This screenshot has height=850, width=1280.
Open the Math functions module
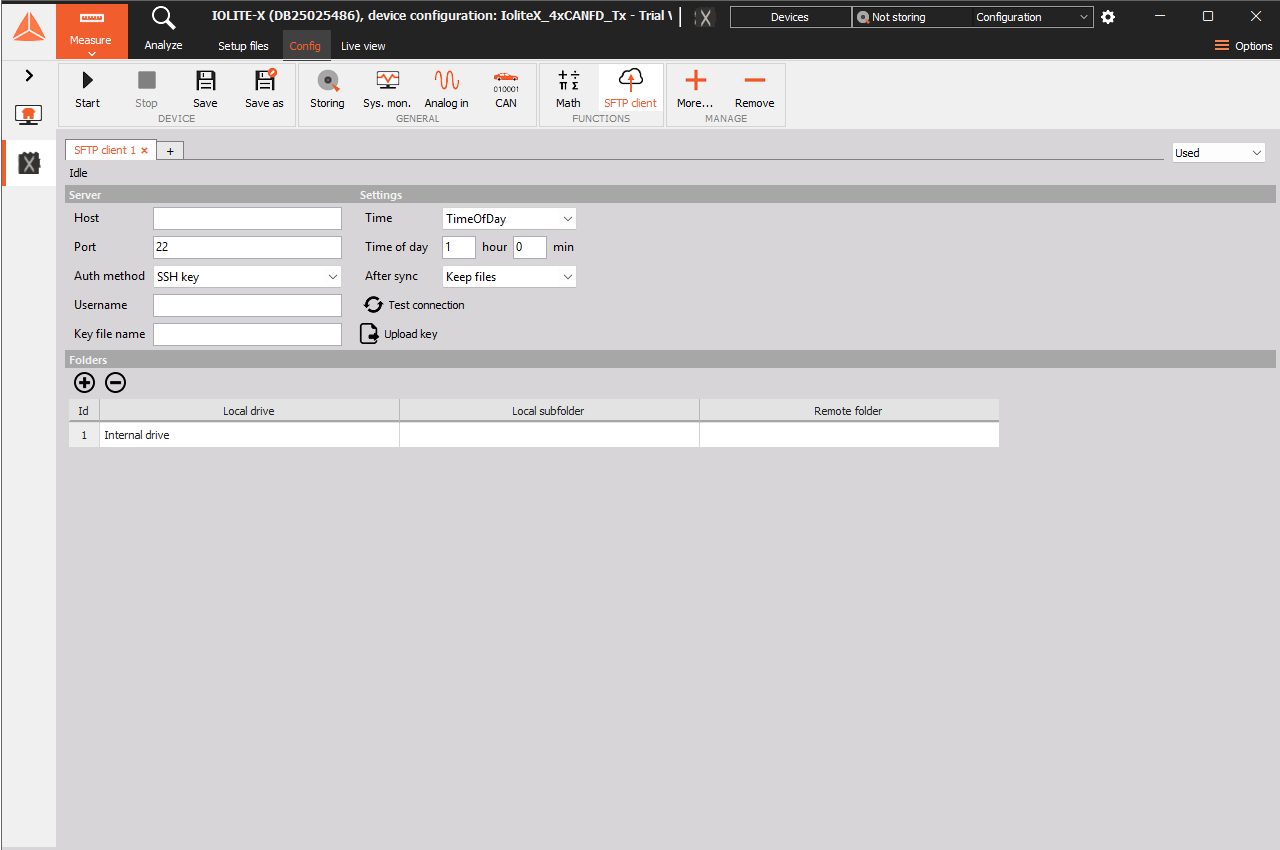(568, 81)
